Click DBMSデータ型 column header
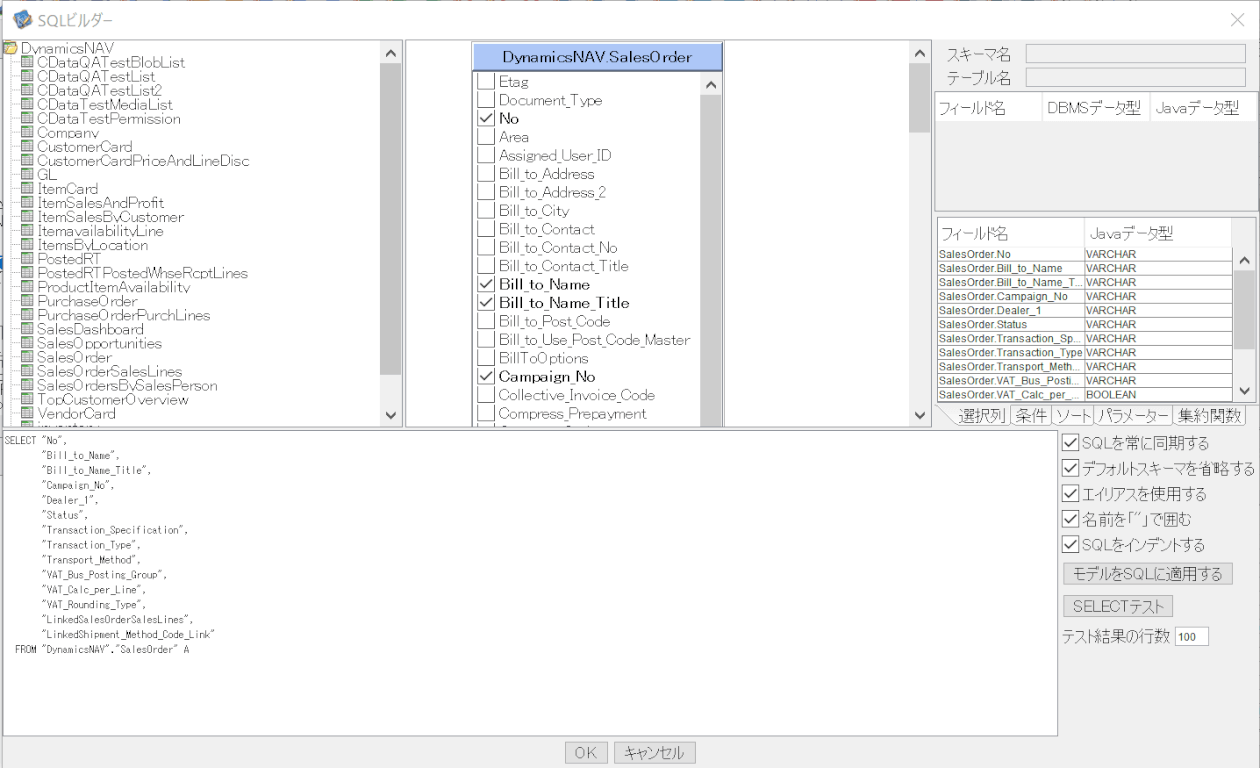The image size is (1260, 768). 1094,109
